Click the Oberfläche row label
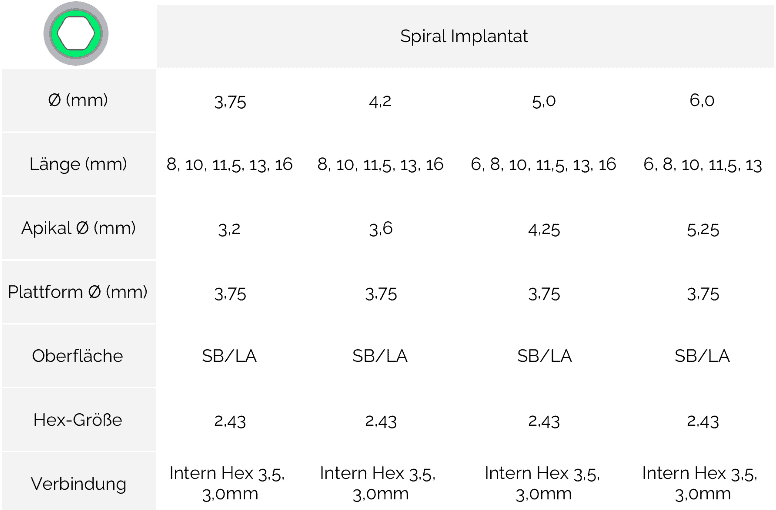 pyautogui.click(x=78, y=356)
